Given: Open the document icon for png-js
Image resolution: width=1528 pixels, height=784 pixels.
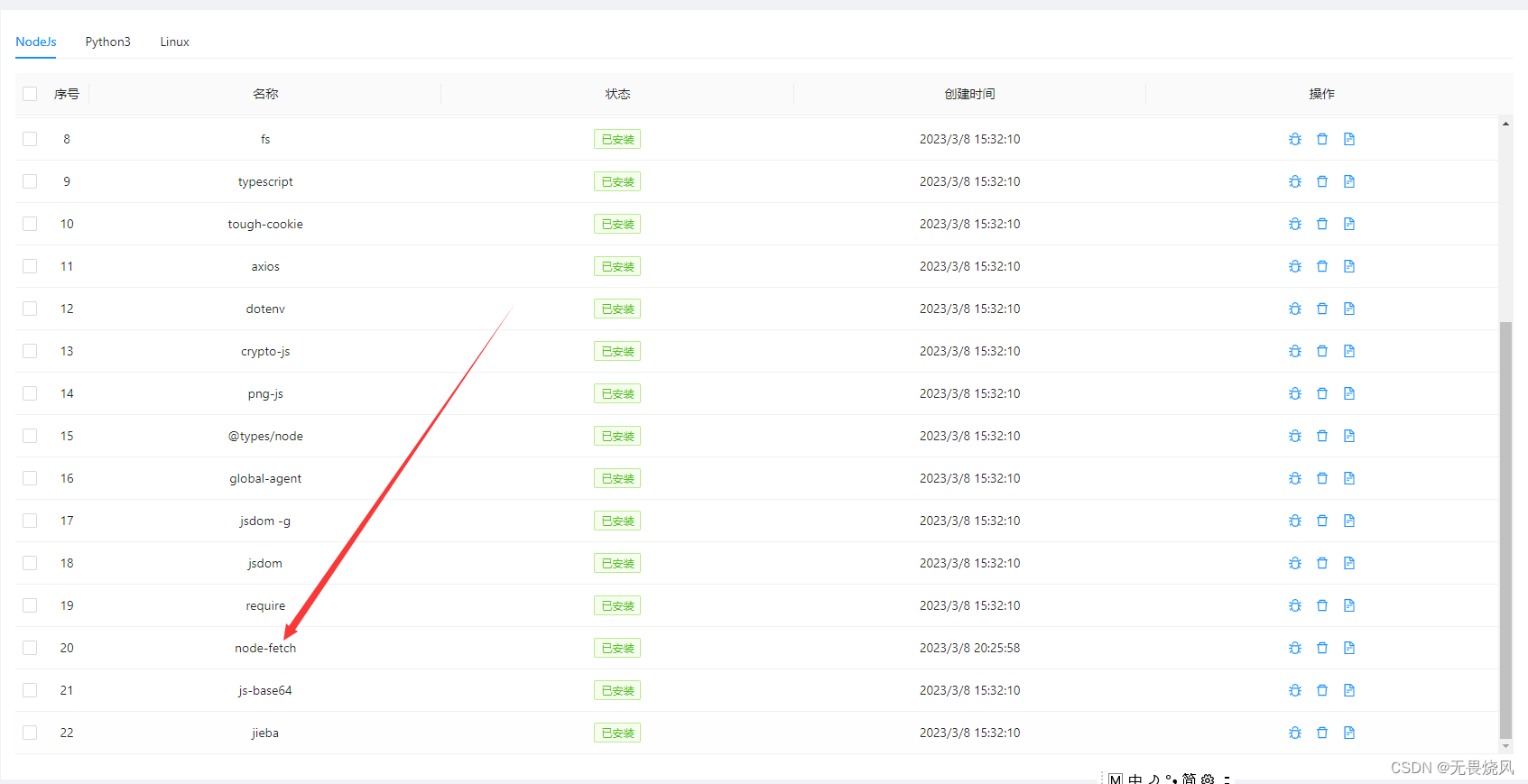Looking at the screenshot, I should coord(1349,393).
